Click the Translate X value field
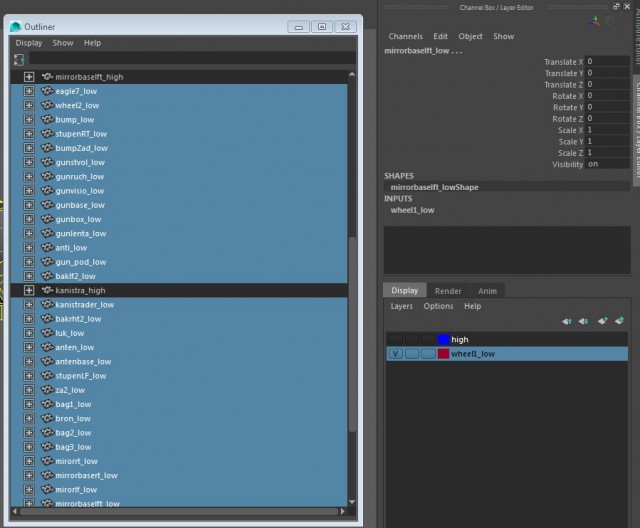The height and width of the screenshot is (528, 640). 606,62
